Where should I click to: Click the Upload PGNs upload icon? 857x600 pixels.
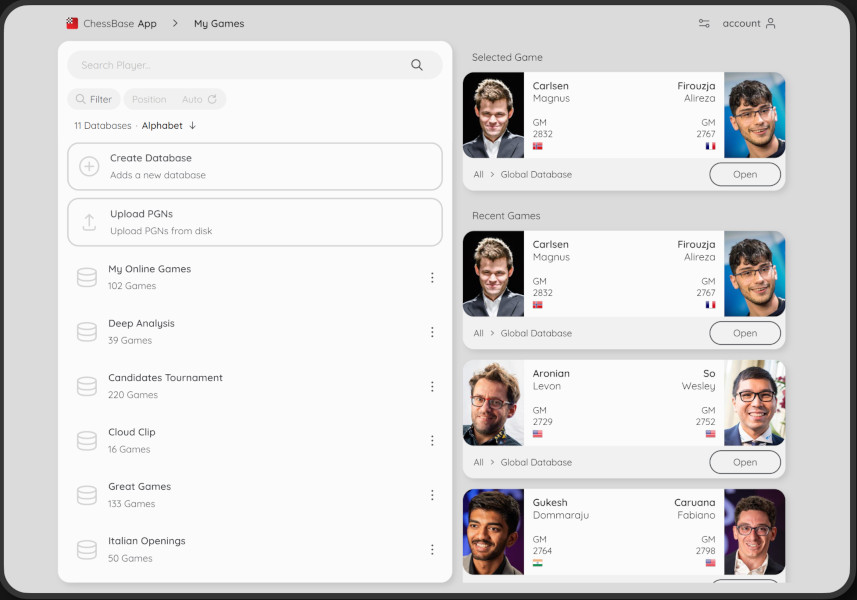[89, 222]
